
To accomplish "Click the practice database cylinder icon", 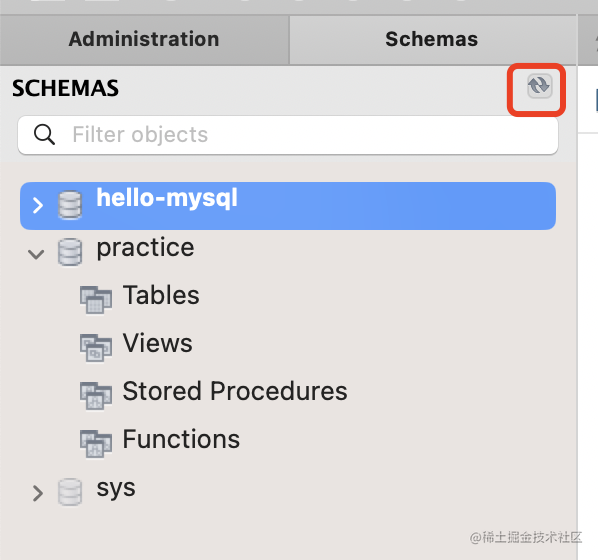I will pyautogui.click(x=70, y=252).
